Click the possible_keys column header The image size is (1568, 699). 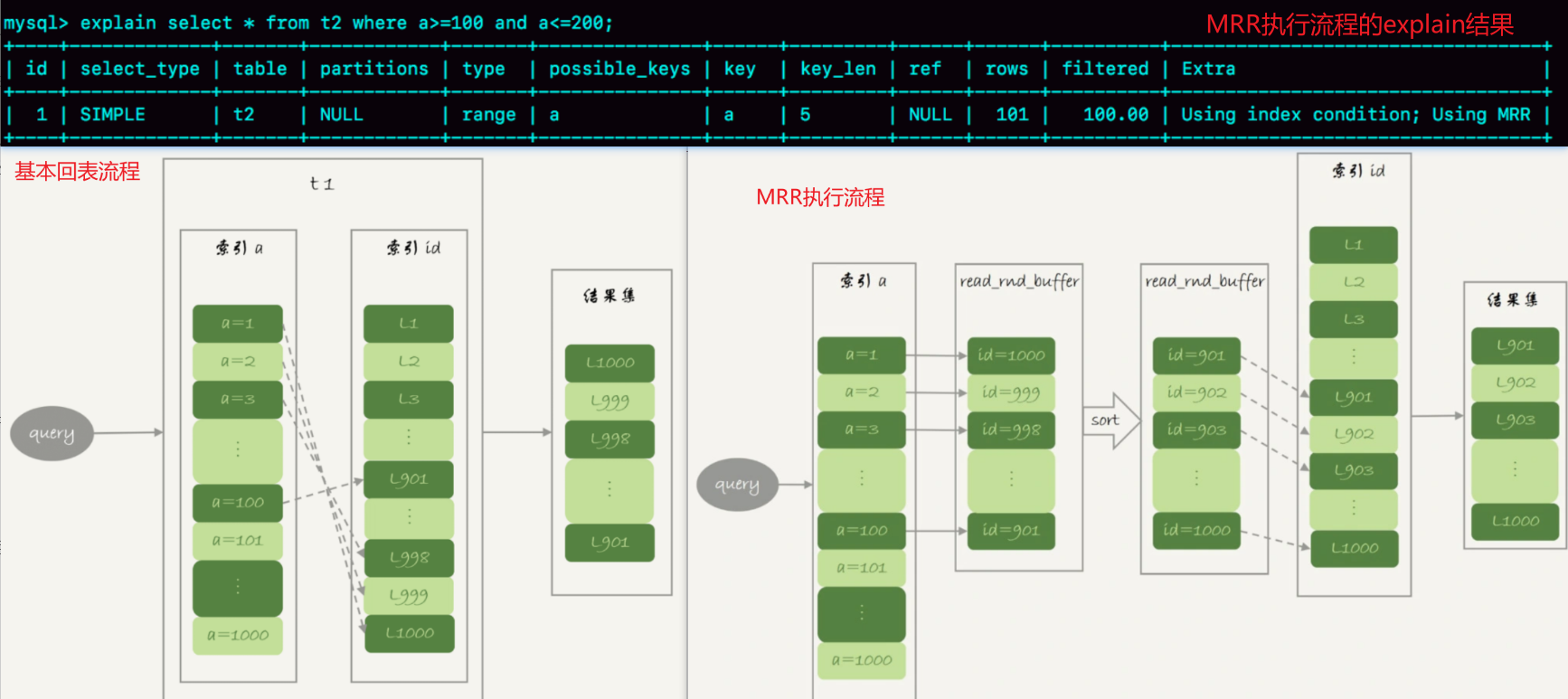[x=619, y=69]
